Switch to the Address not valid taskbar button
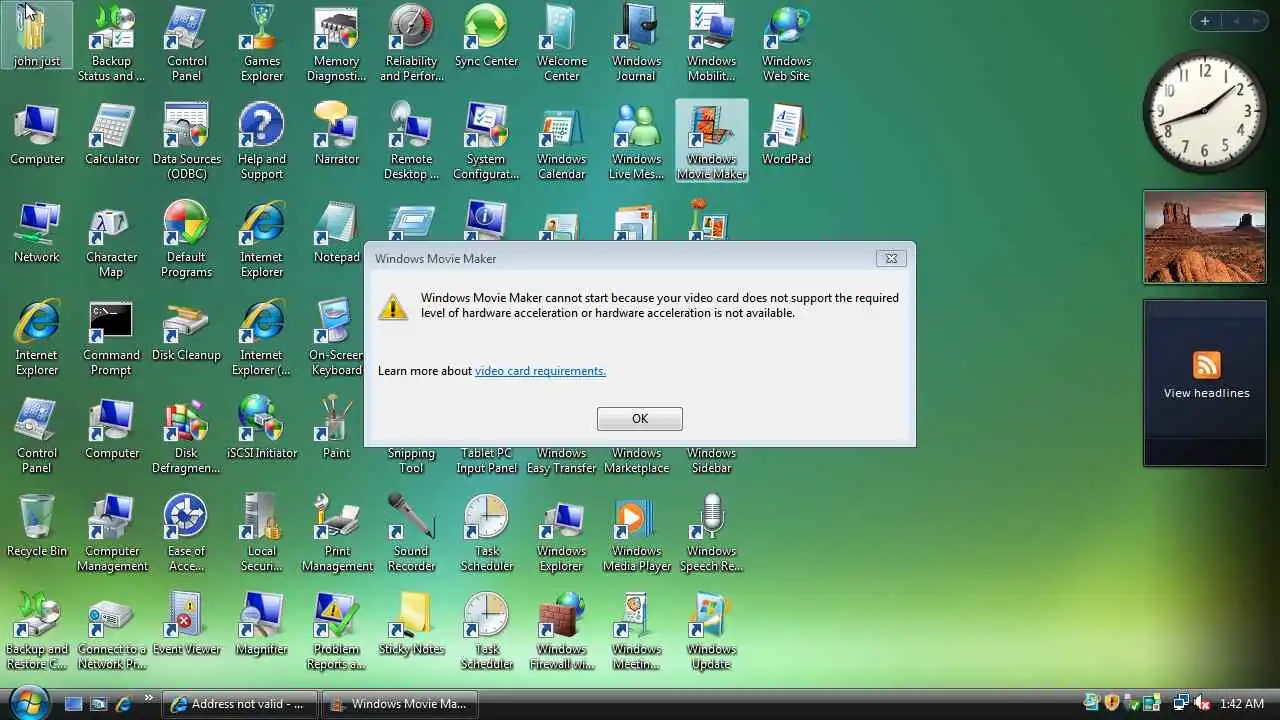 coord(240,704)
